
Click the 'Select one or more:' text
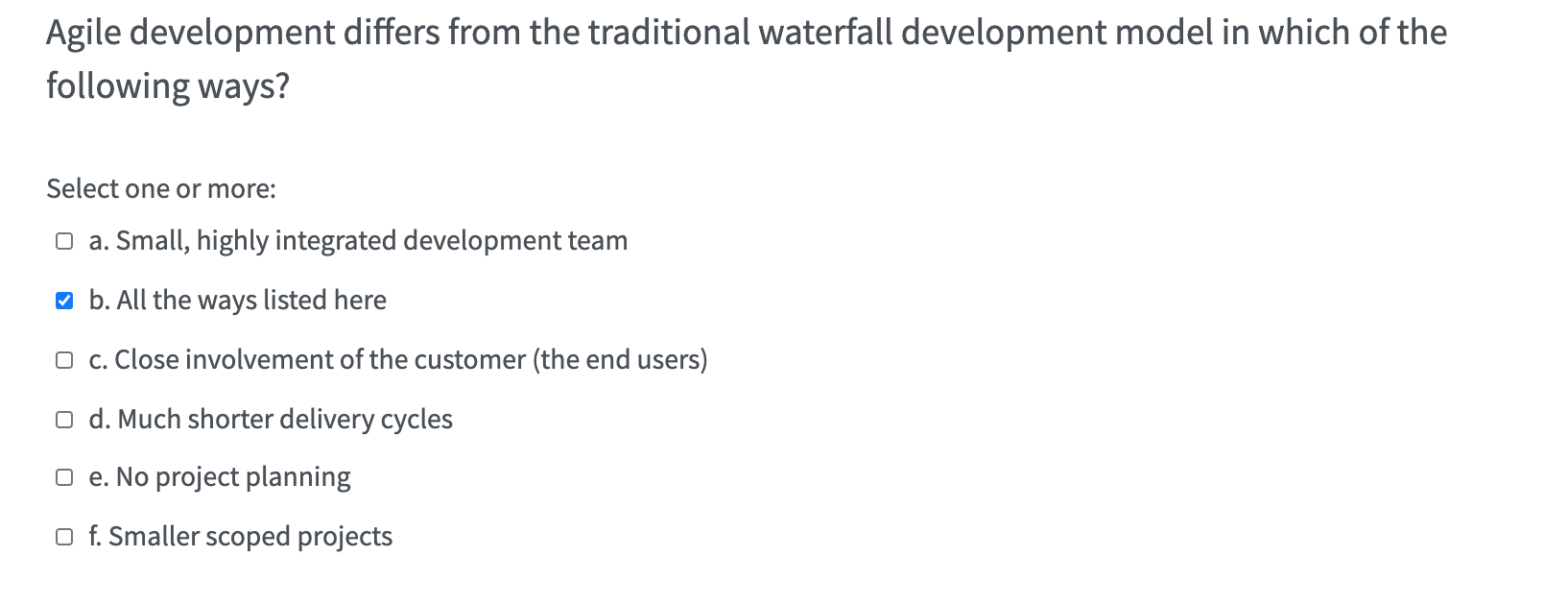click(x=159, y=189)
